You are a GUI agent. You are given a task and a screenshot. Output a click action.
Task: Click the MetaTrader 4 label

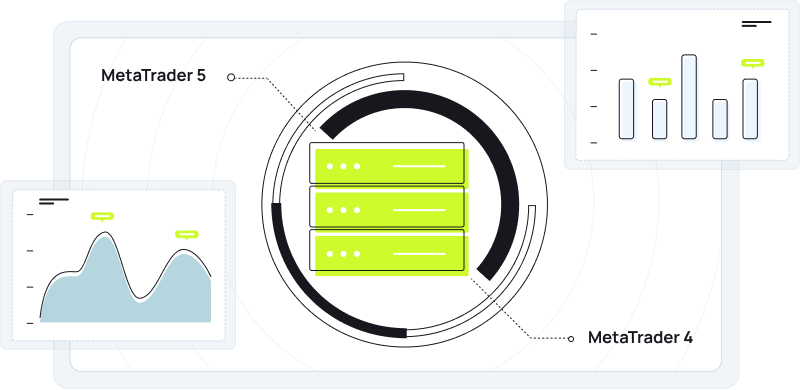pyautogui.click(x=640, y=337)
